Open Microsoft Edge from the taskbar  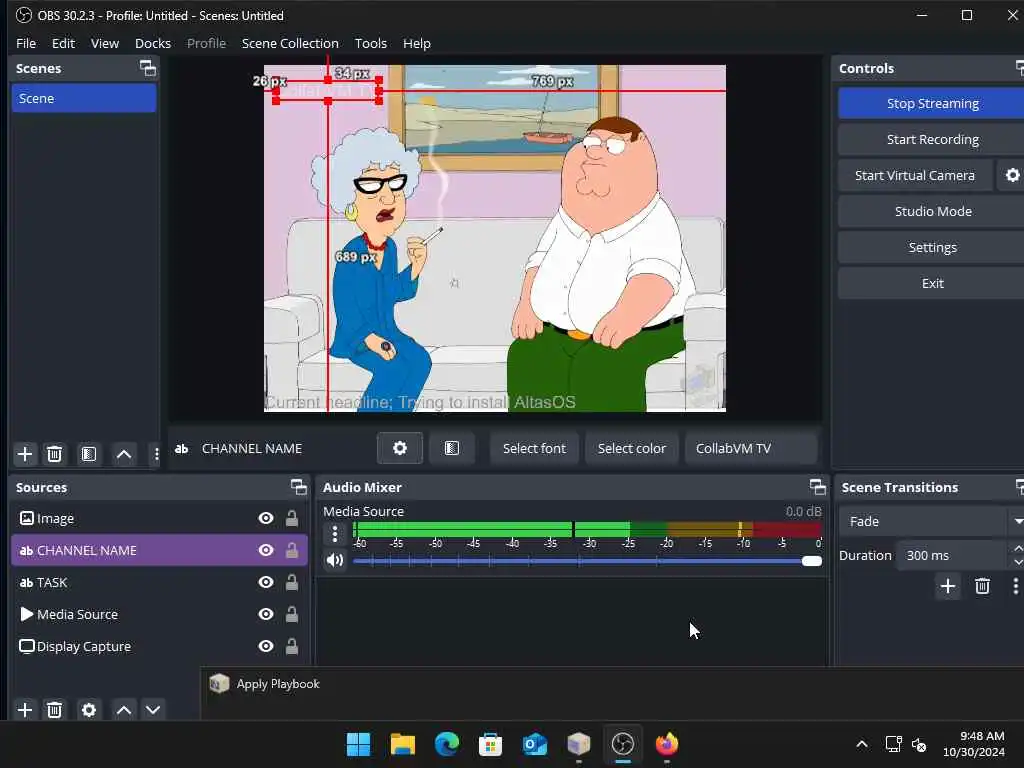[447, 744]
